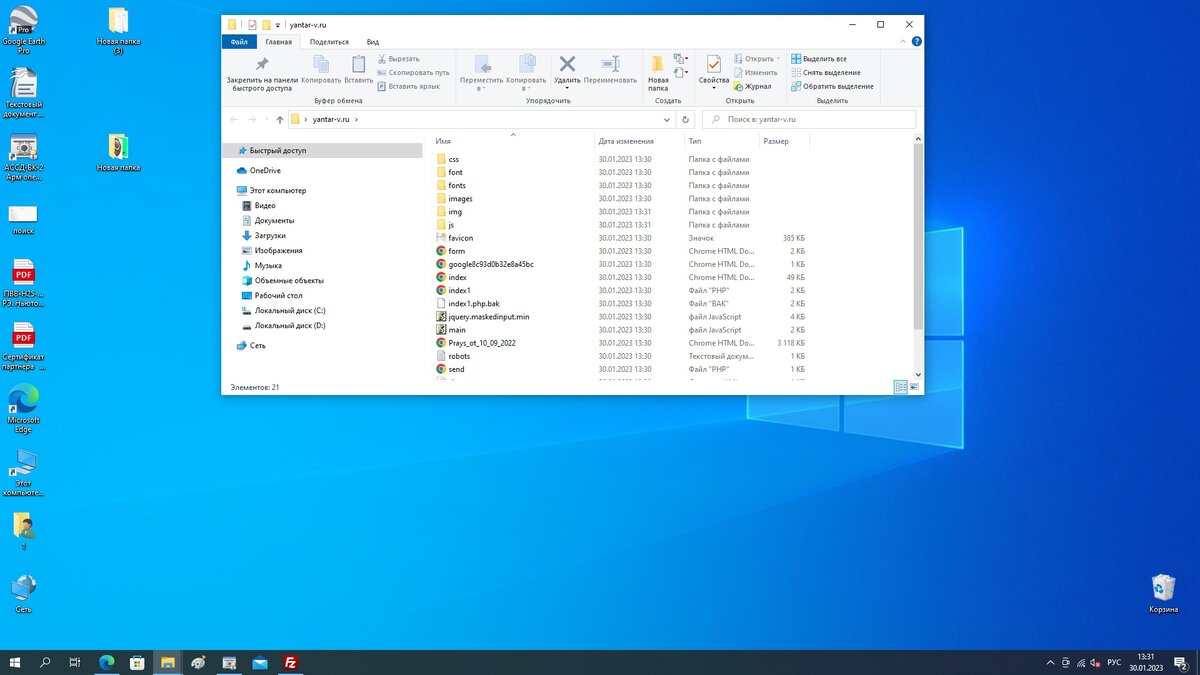Open Explorer help question mark icon
1200x675 pixels.
point(917,42)
